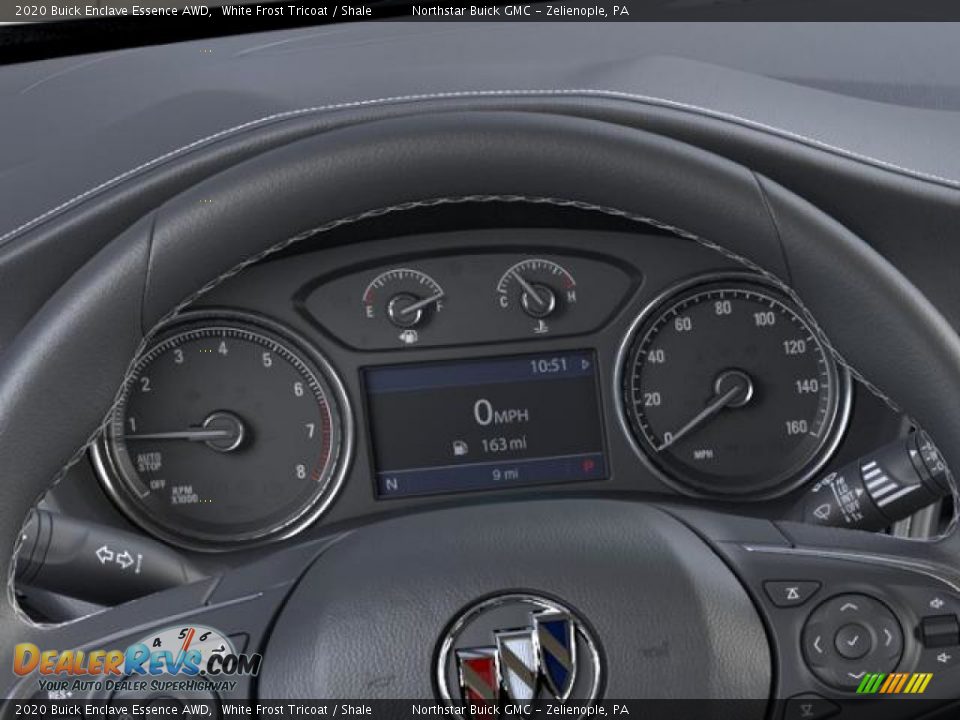Click the C mark on temperature gauge
The height and width of the screenshot is (720, 960).
pyautogui.click(x=504, y=302)
